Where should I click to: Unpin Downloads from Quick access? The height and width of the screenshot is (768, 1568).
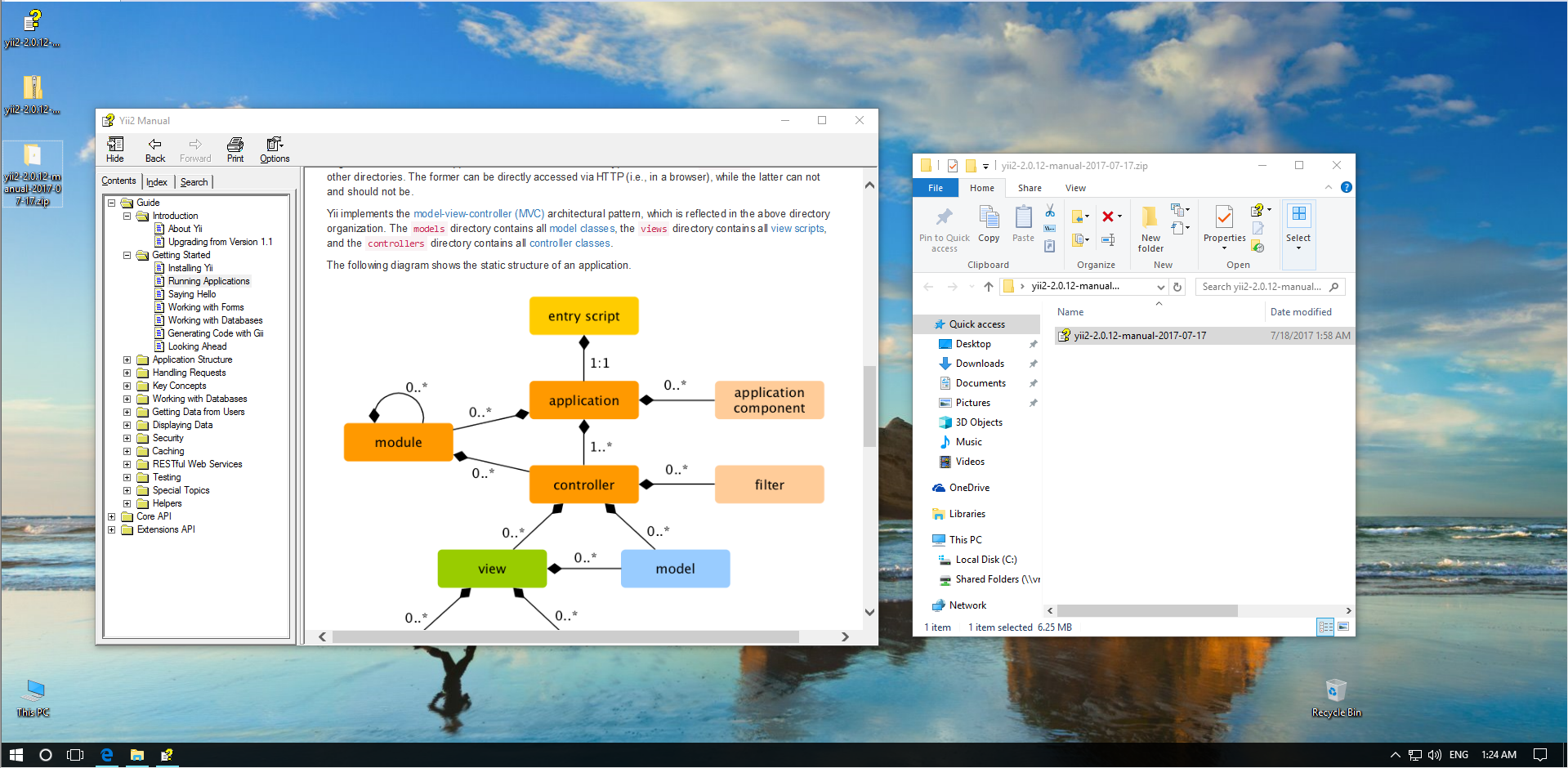[x=1033, y=364]
